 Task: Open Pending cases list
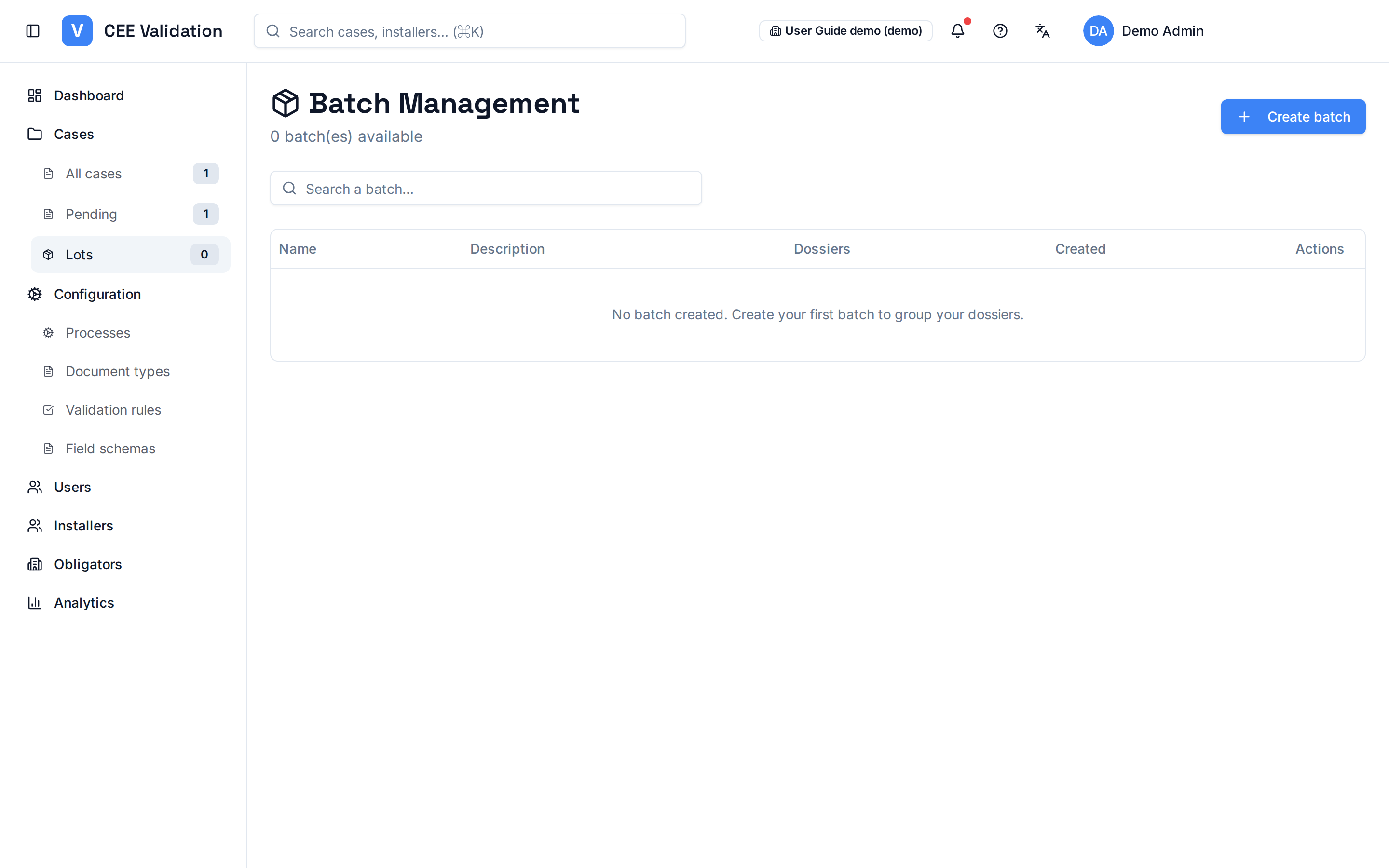(131, 214)
